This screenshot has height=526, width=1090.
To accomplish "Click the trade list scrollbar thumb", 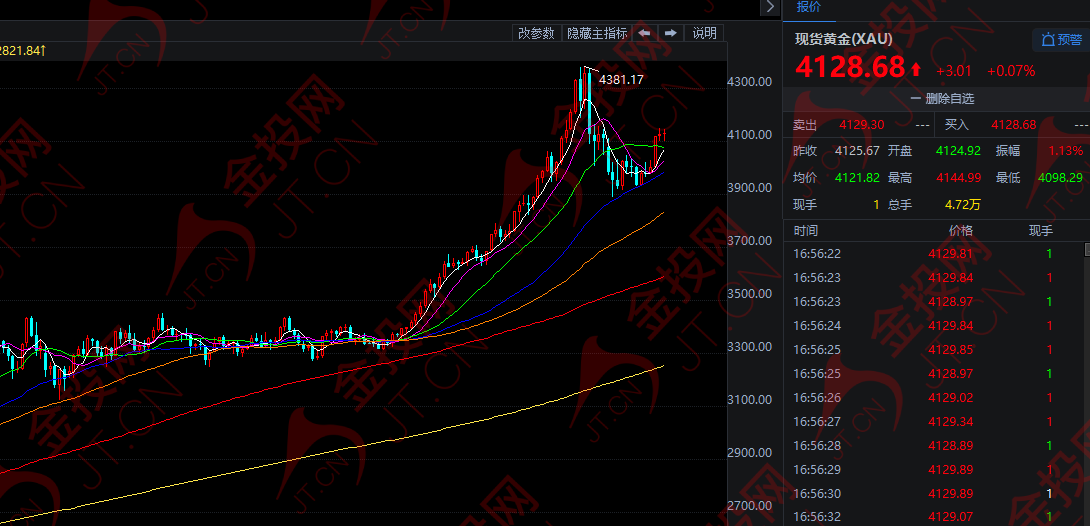I will (x=1087, y=249).
